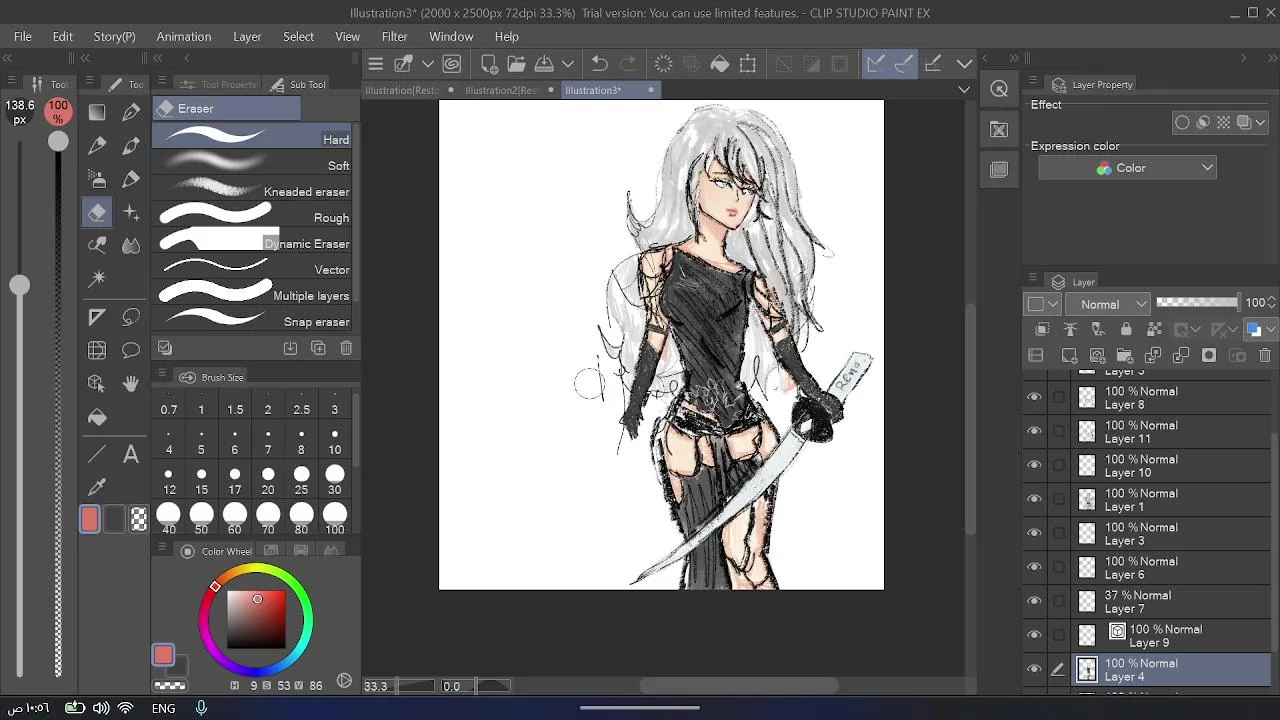The height and width of the screenshot is (720, 1280).
Task: Click the Open file folder icon
Action: [x=516, y=64]
